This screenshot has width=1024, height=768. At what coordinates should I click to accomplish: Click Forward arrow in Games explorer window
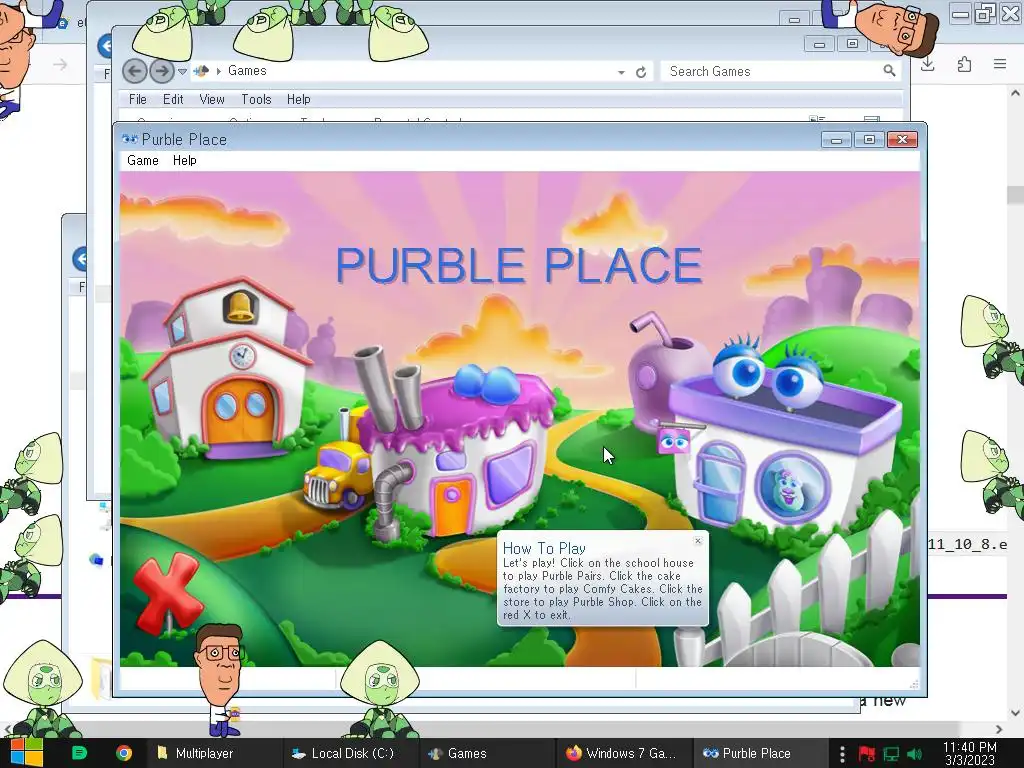(161, 71)
